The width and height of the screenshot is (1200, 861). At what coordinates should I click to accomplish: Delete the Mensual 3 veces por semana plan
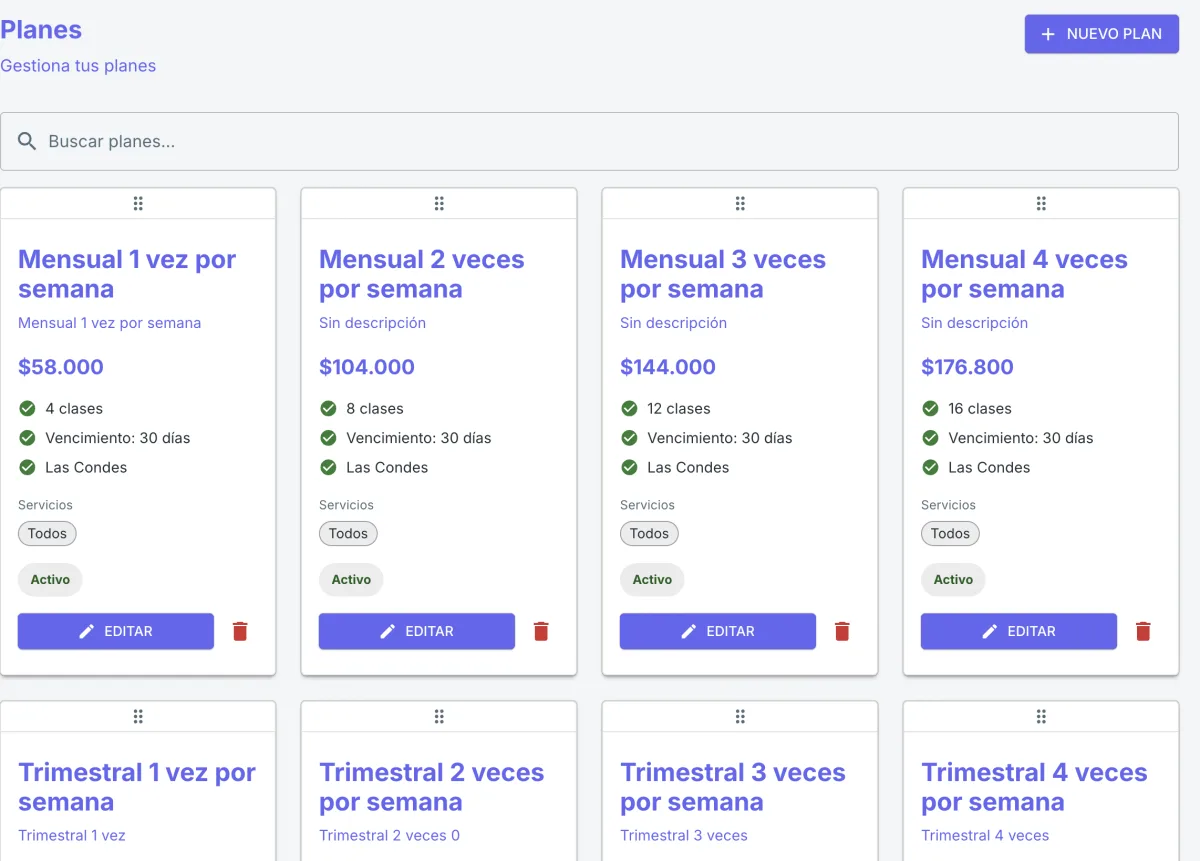[842, 631]
